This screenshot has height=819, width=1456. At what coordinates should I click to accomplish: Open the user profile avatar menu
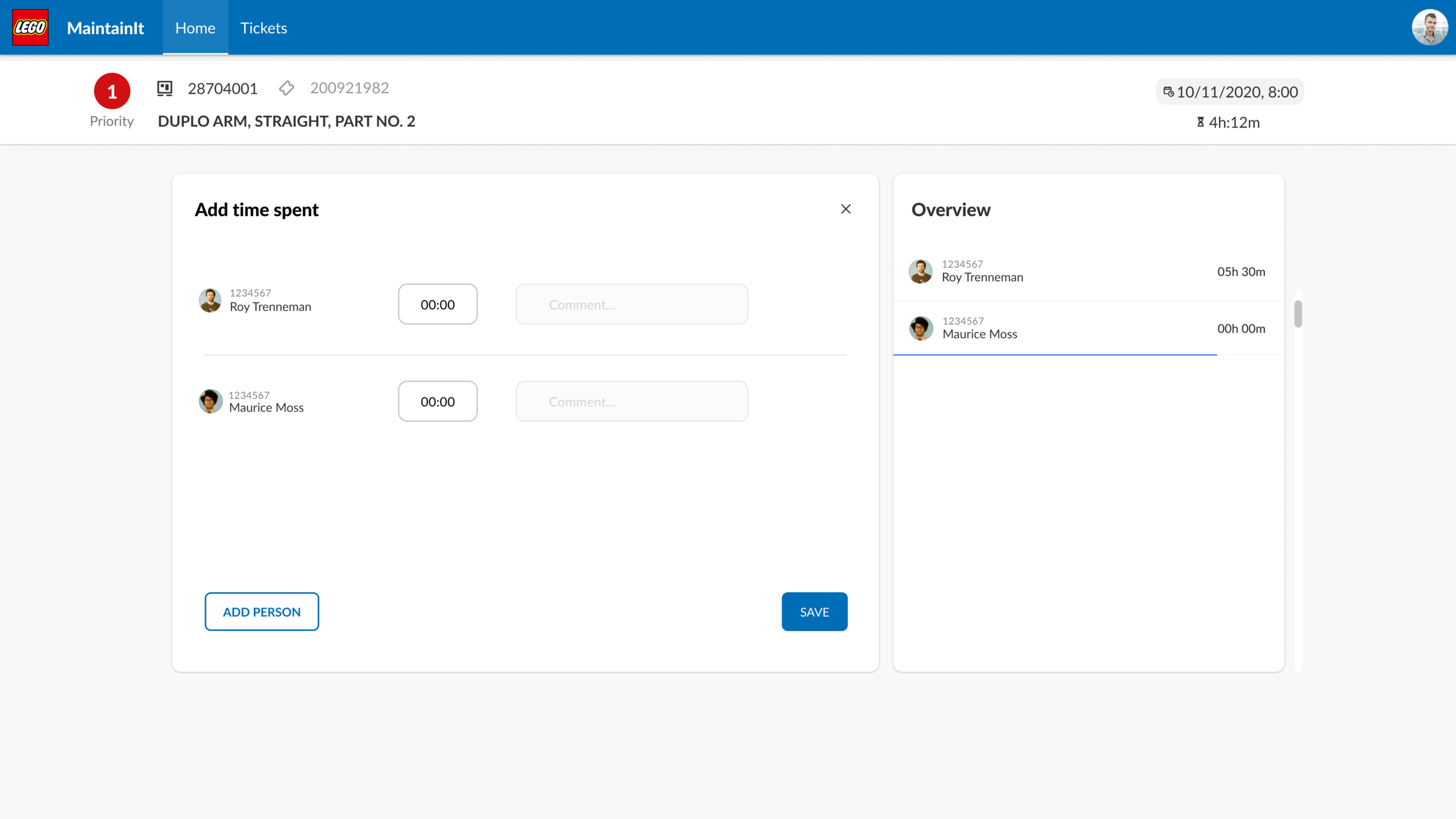[1429, 27]
